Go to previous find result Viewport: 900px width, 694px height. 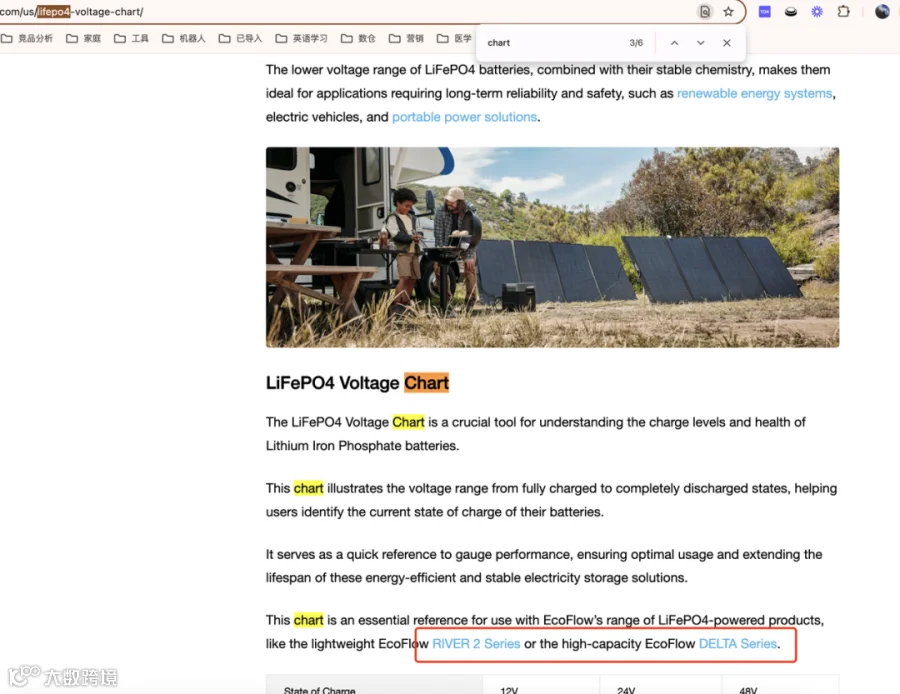pyautogui.click(x=674, y=43)
